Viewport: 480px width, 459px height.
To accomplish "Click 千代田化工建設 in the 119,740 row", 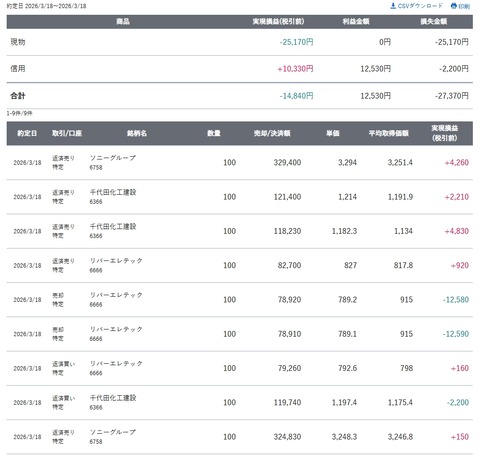I will point(113,398).
